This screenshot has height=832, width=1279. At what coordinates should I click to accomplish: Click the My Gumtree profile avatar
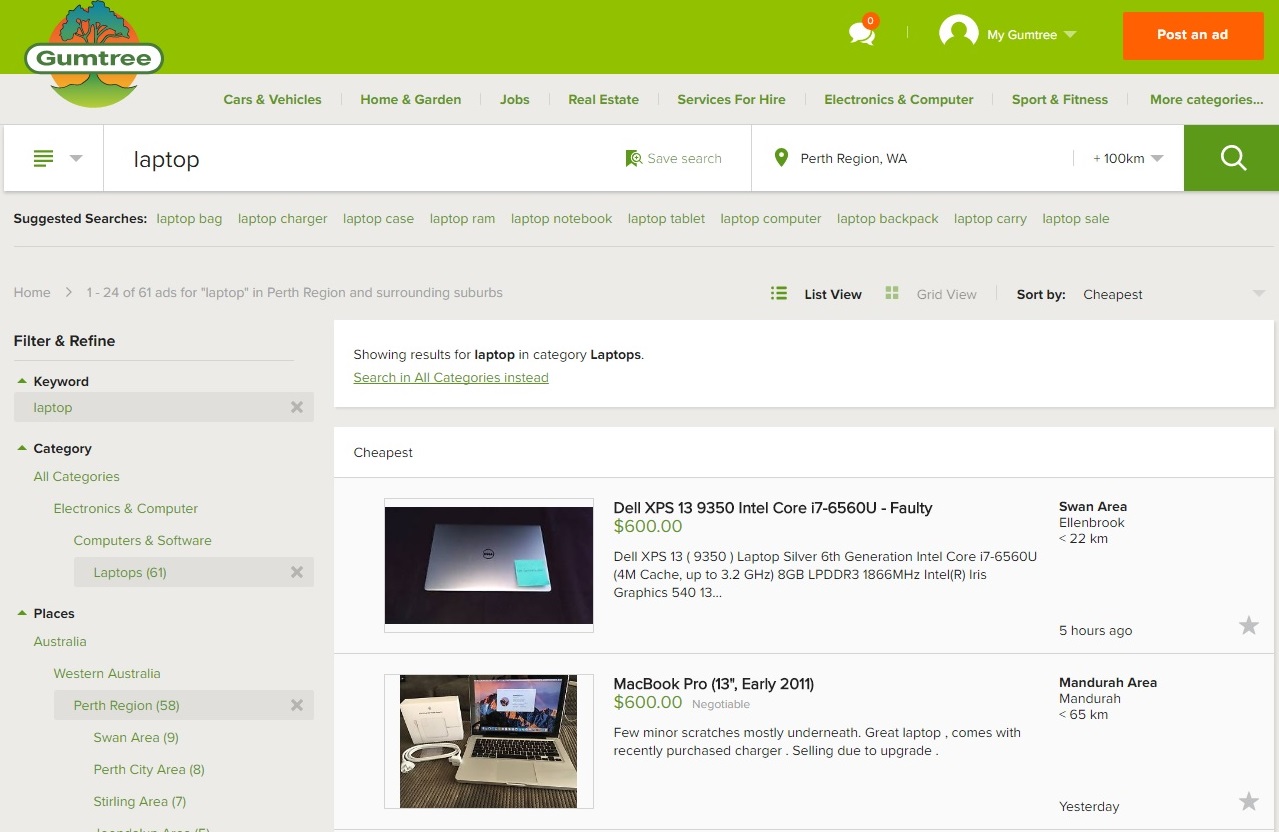coord(958,34)
